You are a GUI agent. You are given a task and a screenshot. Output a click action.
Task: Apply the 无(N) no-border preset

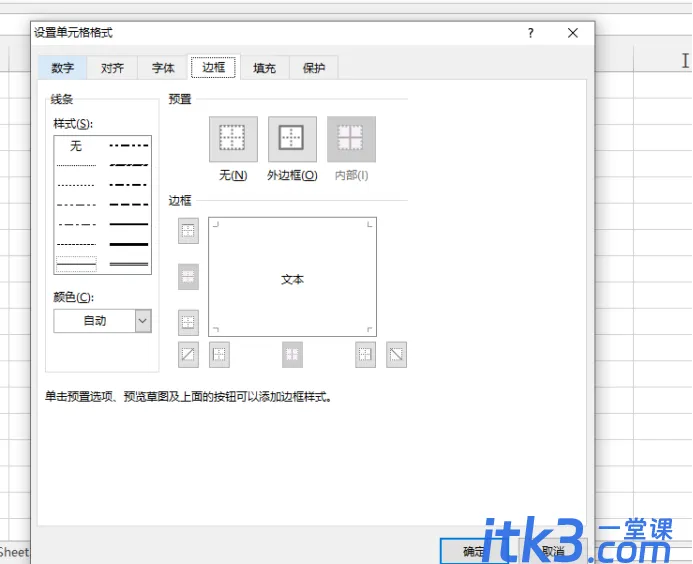tap(233, 139)
